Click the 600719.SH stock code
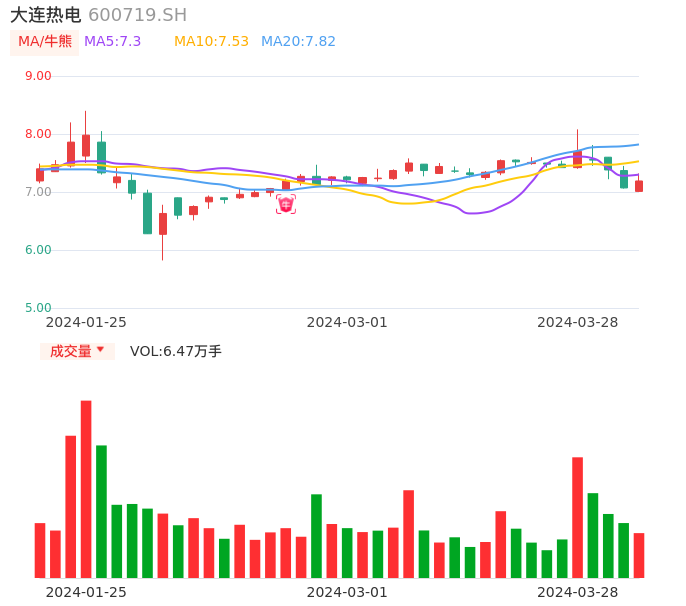The height and width of the screenshot is (606, 686). pos(137,15)
